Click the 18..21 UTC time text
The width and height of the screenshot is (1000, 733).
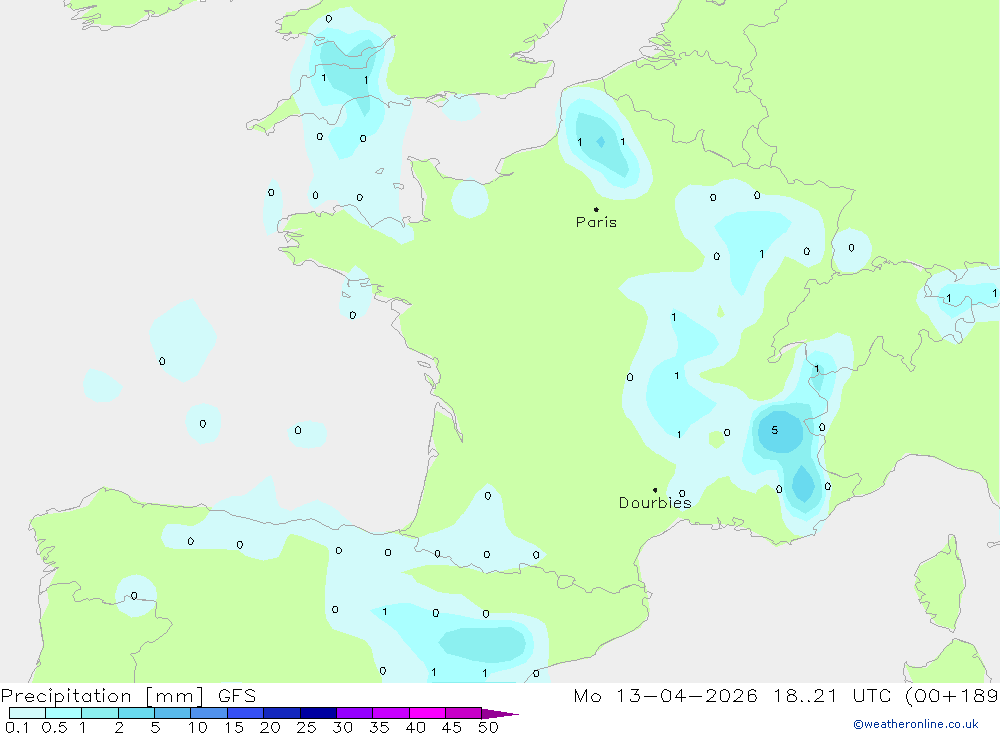(832, 696)
